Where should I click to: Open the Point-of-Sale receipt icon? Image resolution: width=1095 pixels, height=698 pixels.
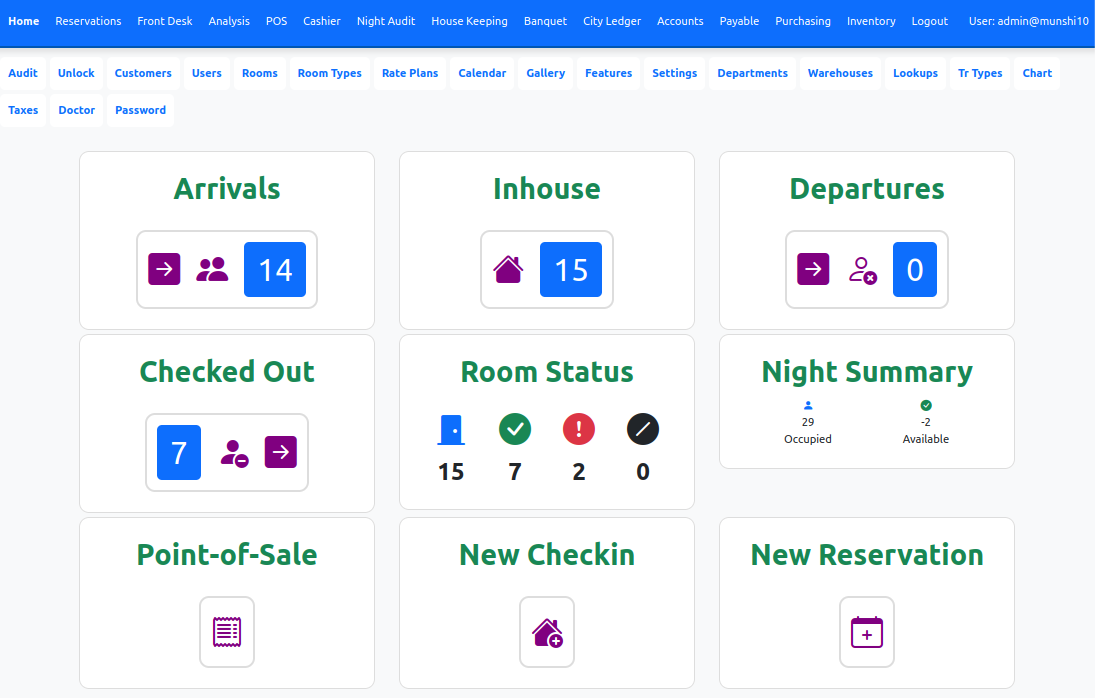tap(227, 631)
